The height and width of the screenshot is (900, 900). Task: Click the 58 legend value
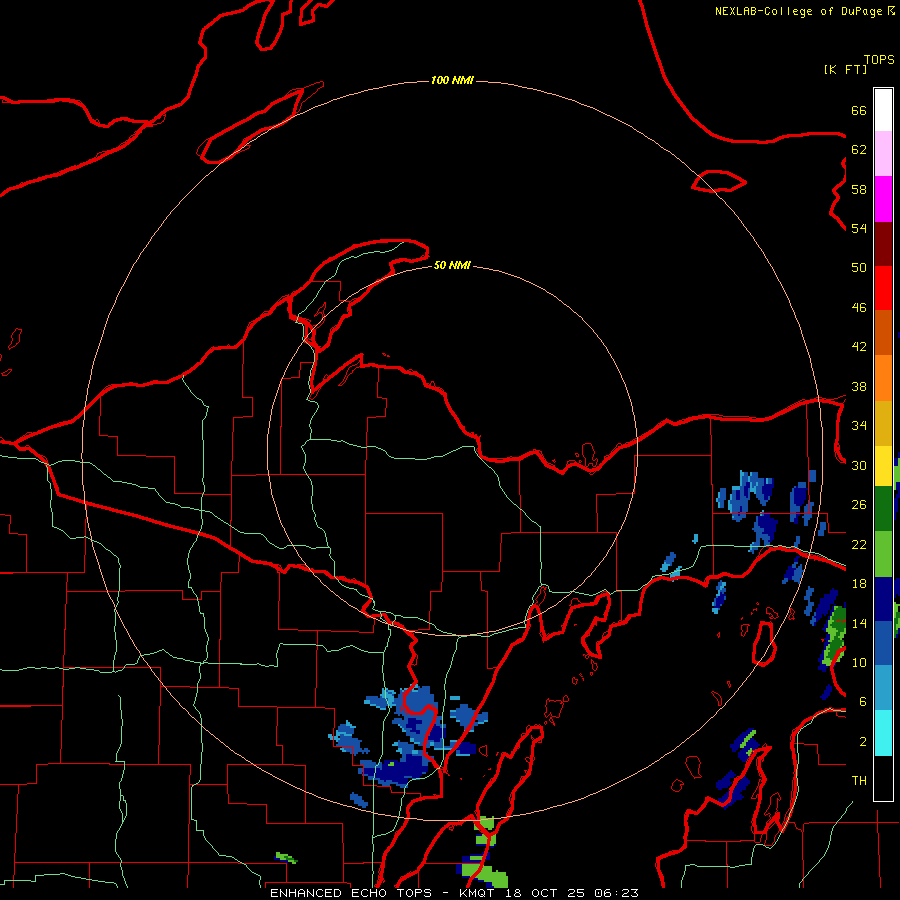coord(859,189)
